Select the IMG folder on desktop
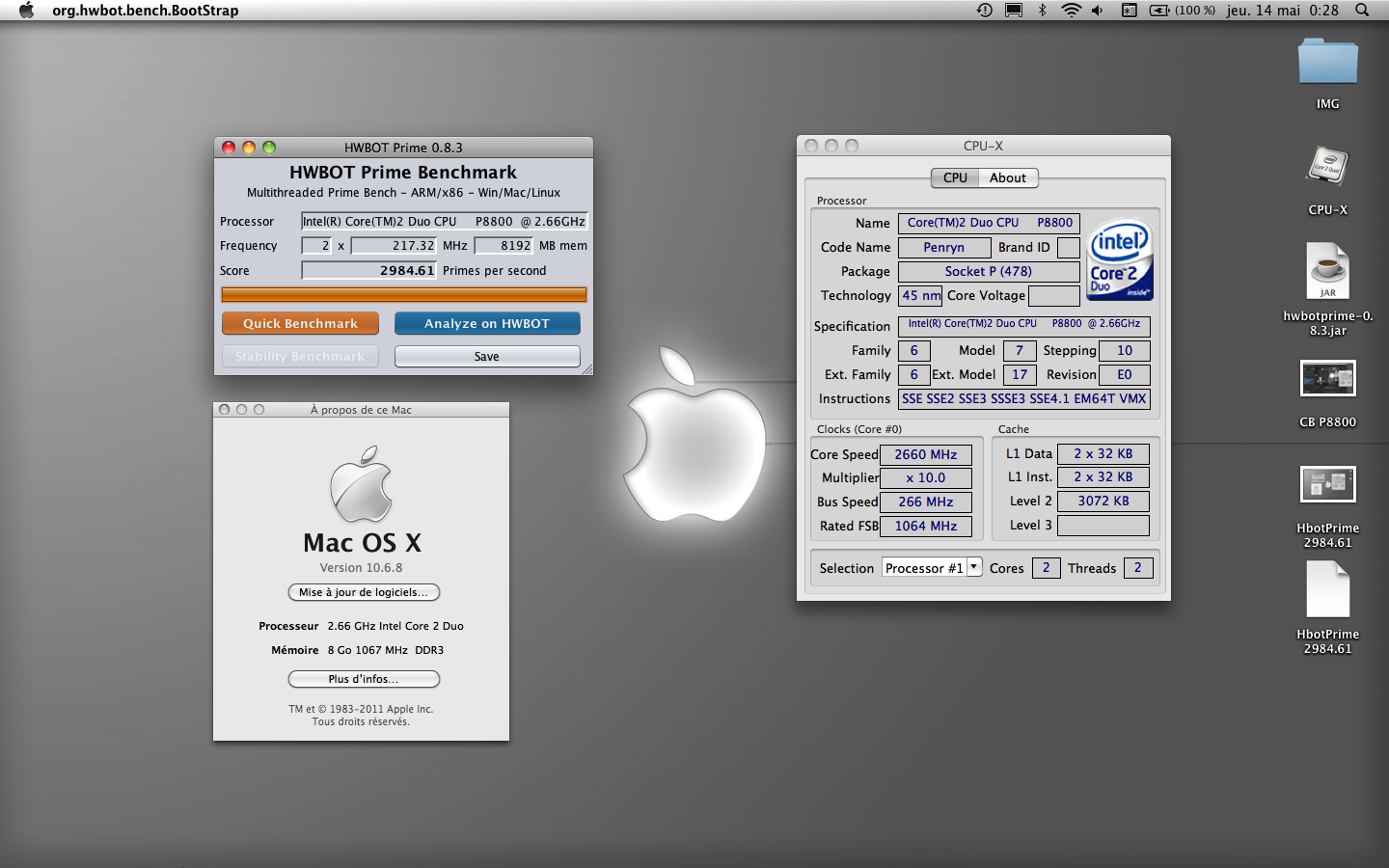The width and height of the screenshot is (1389, 868). (1328, 61)
